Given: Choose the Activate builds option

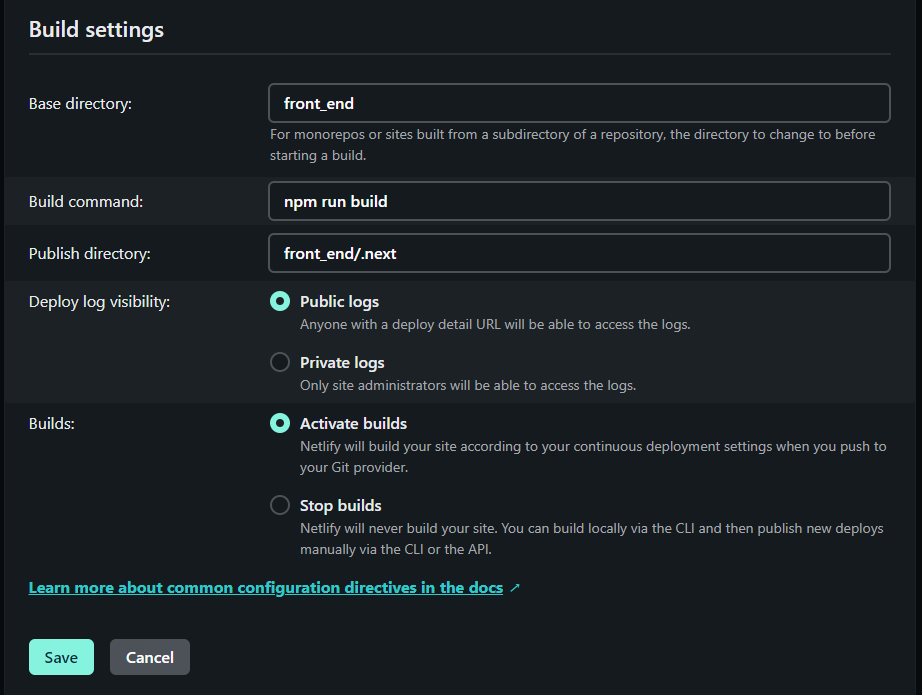Looking at the screenshot, I should tap(280, 424).
